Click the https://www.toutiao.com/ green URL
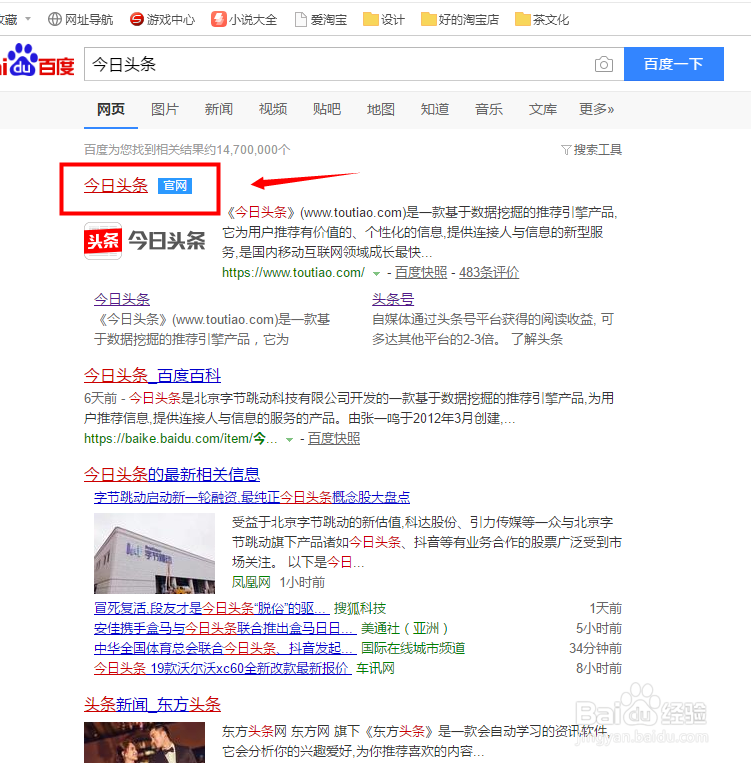751x763 pixels. [293, 272]
